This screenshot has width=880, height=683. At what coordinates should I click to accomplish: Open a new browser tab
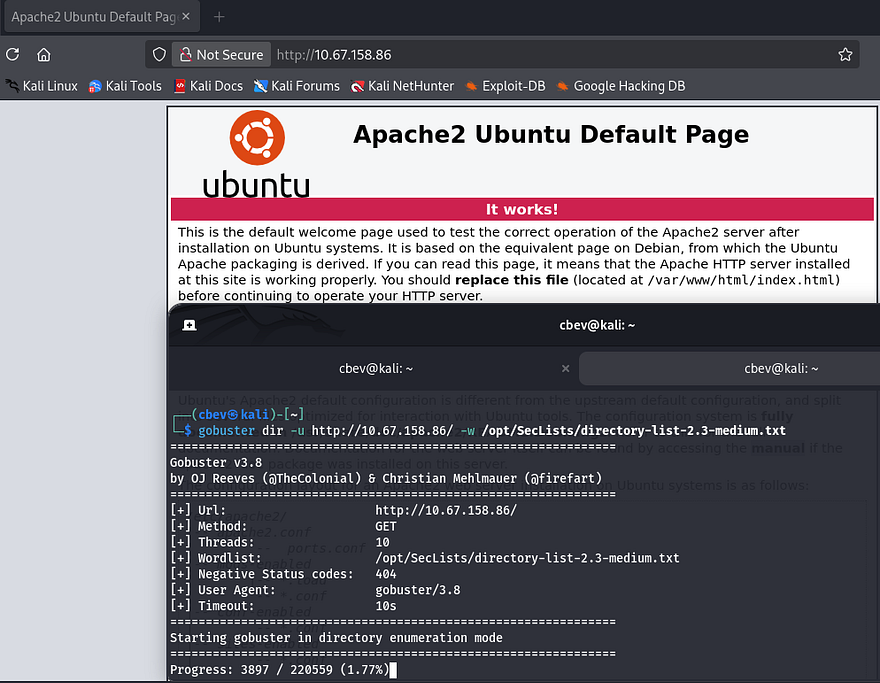(219, 17)
